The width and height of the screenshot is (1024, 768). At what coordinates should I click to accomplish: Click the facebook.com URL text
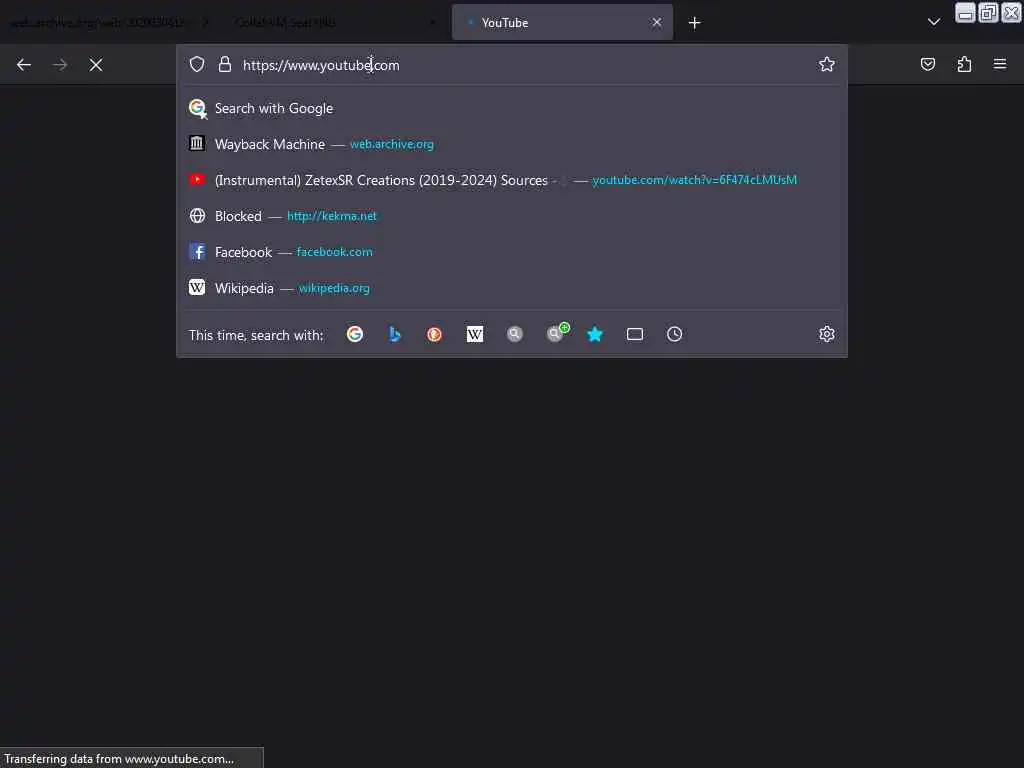[x=334, y=252]
